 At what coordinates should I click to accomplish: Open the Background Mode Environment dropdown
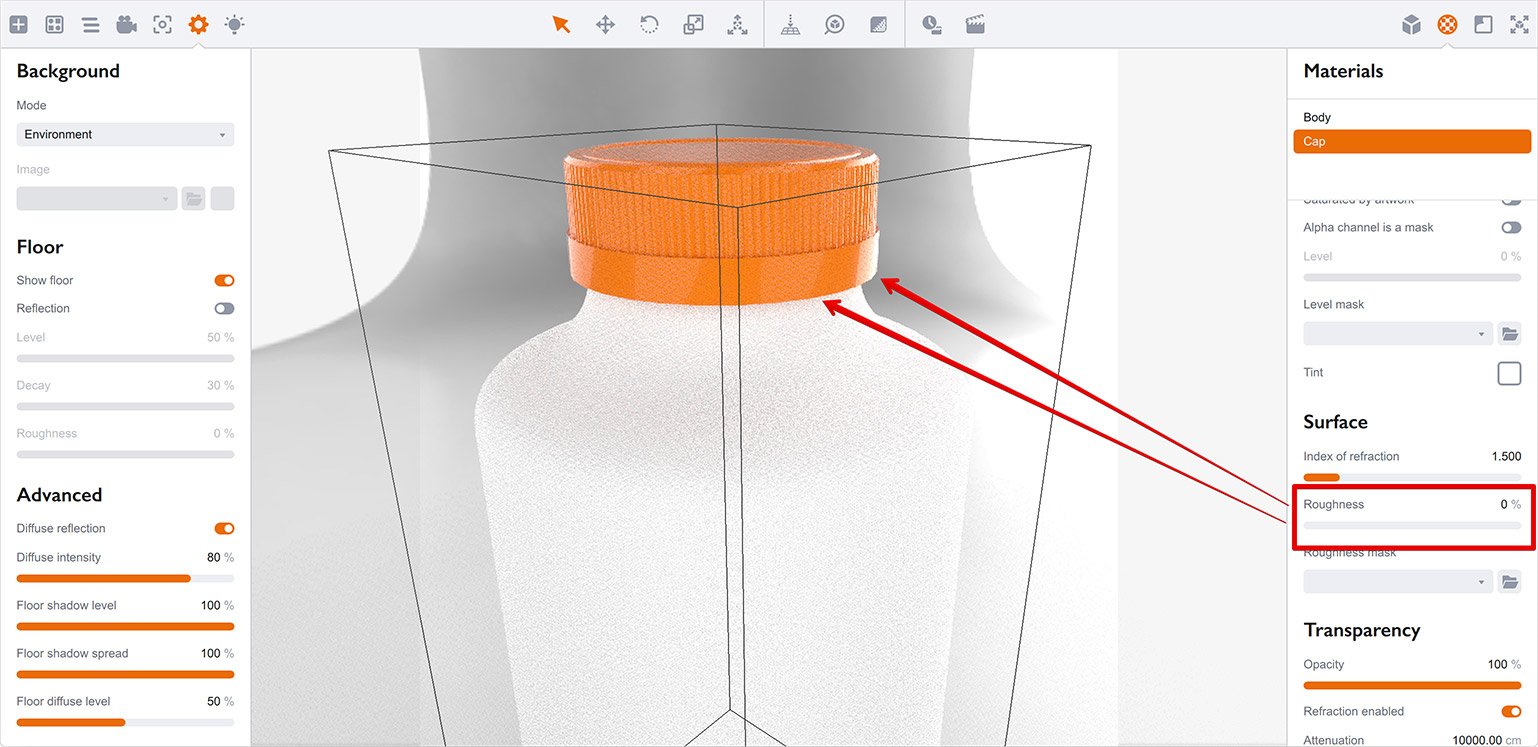[x=125, y=134]
